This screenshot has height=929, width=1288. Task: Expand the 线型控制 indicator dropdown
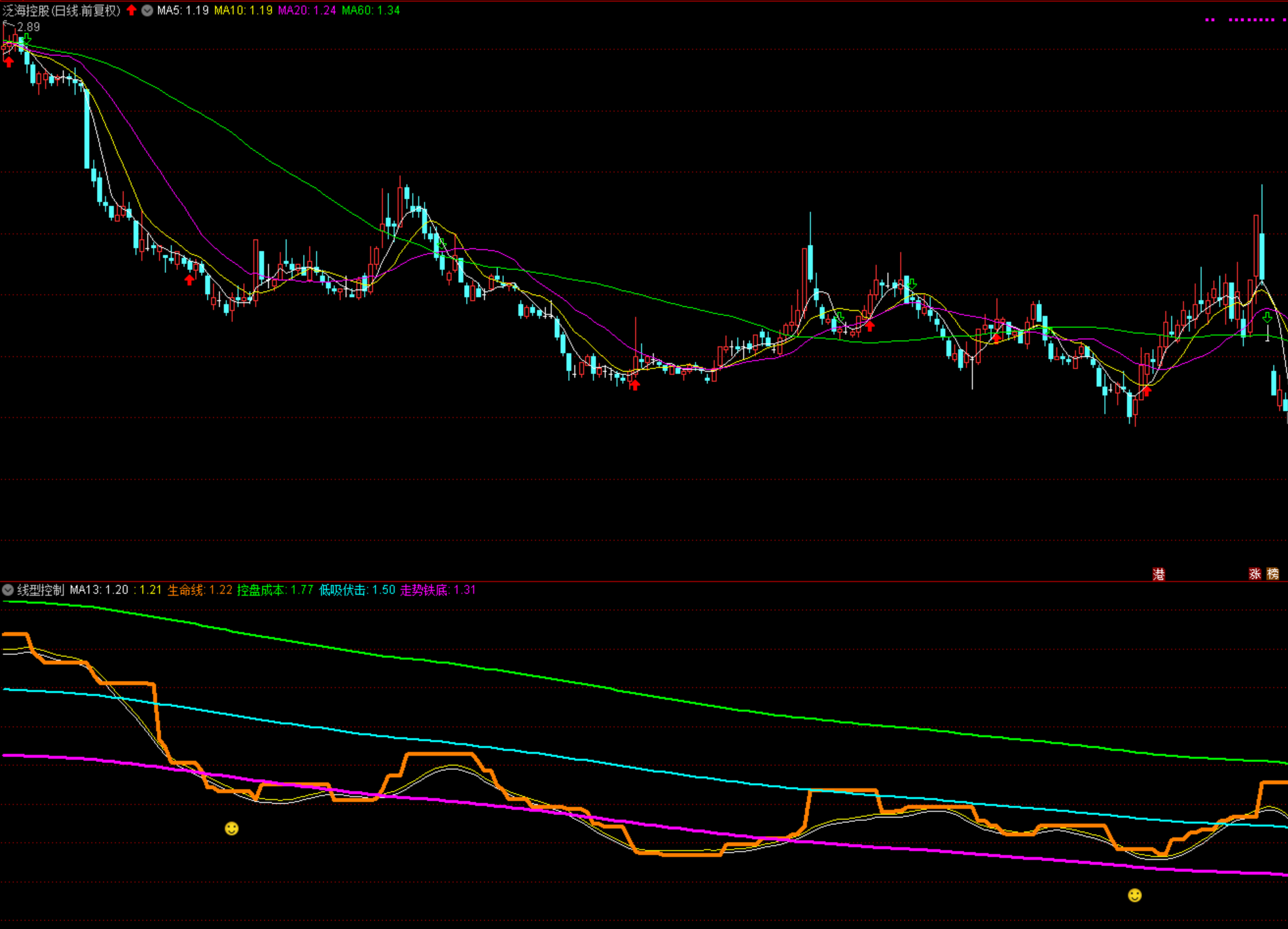tap(8, 590)
